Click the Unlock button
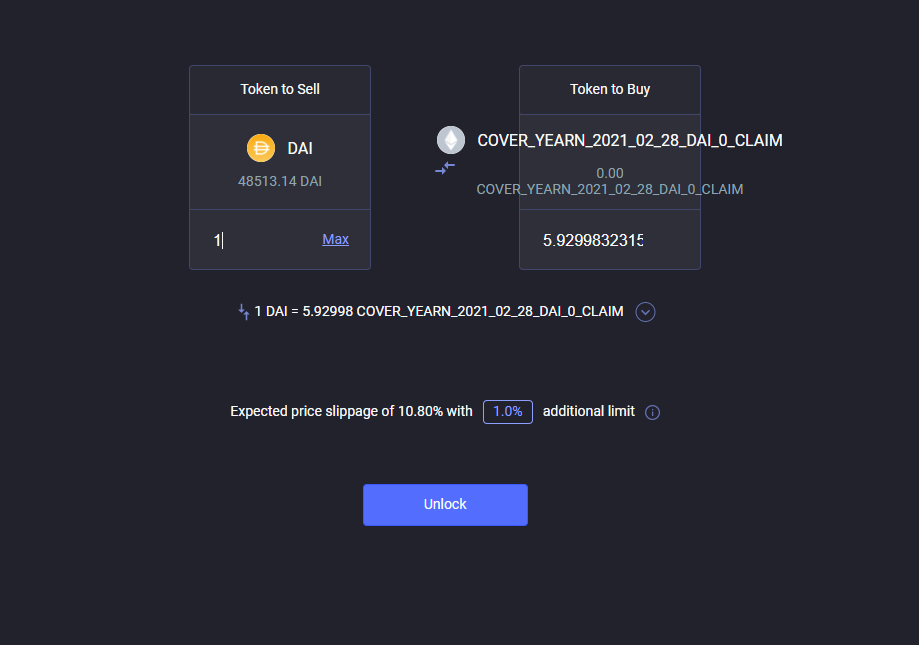 (x=445, y=504)
